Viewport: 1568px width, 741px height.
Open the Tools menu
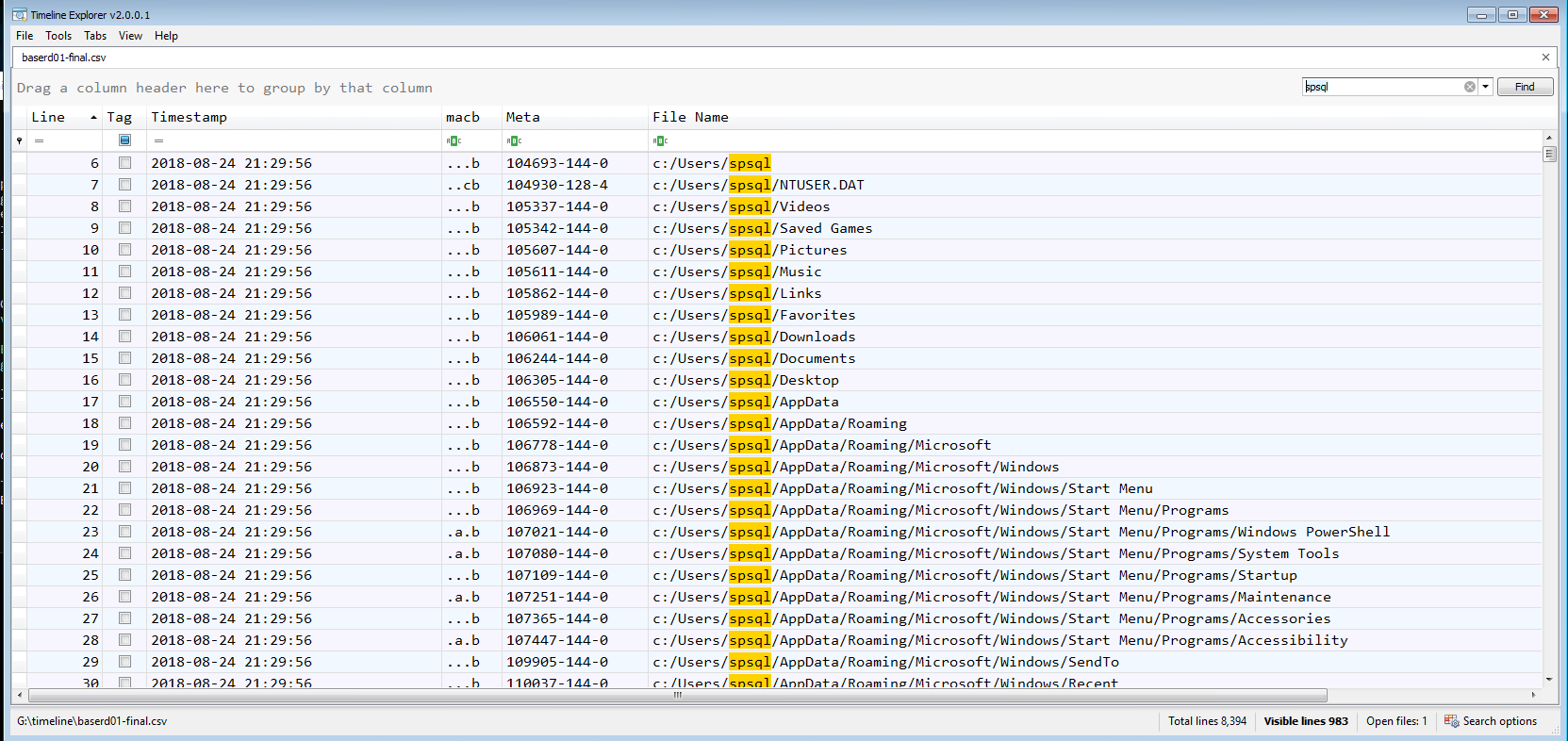[x=58, y=36]
